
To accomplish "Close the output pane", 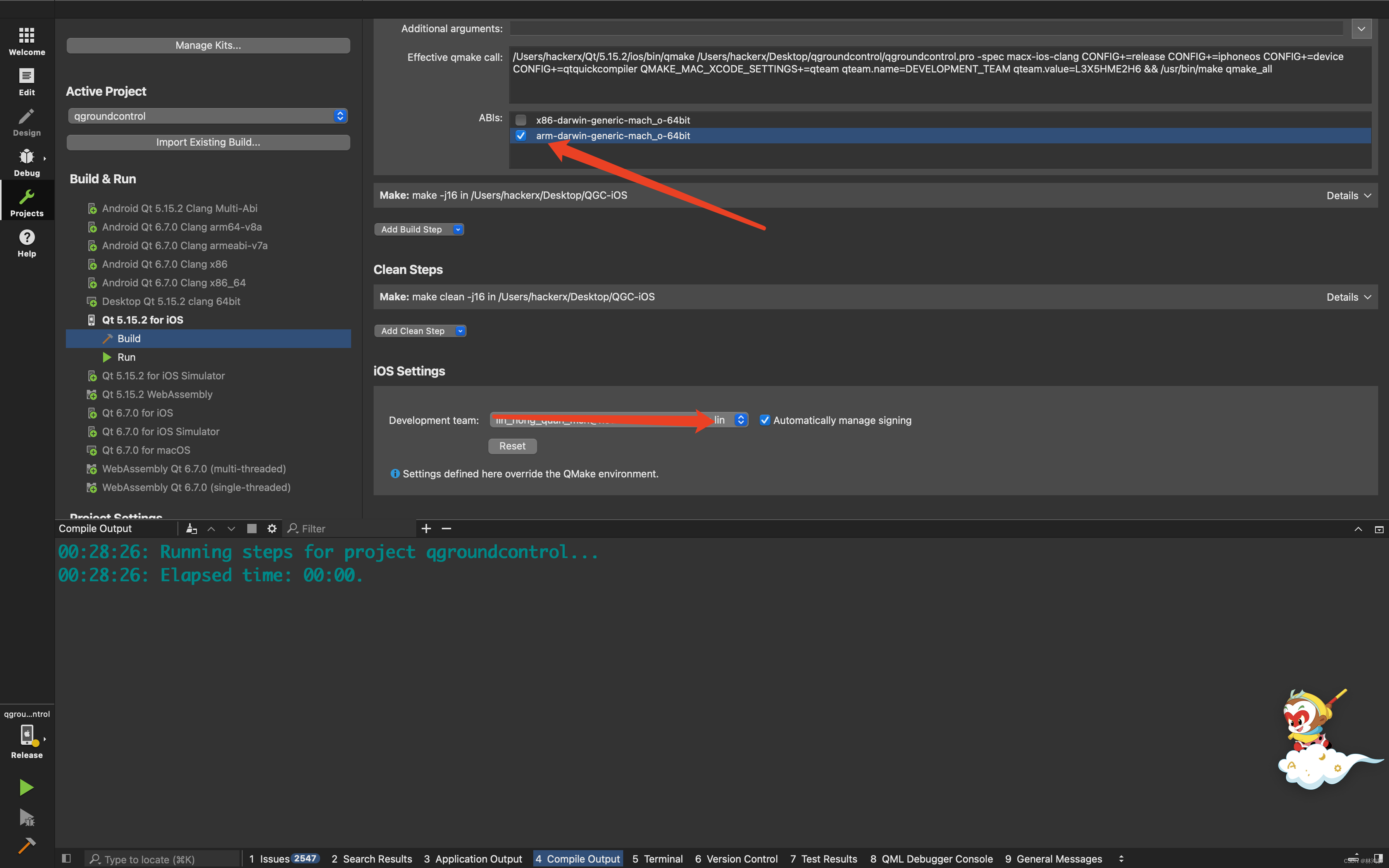I will click(1379, 529).
